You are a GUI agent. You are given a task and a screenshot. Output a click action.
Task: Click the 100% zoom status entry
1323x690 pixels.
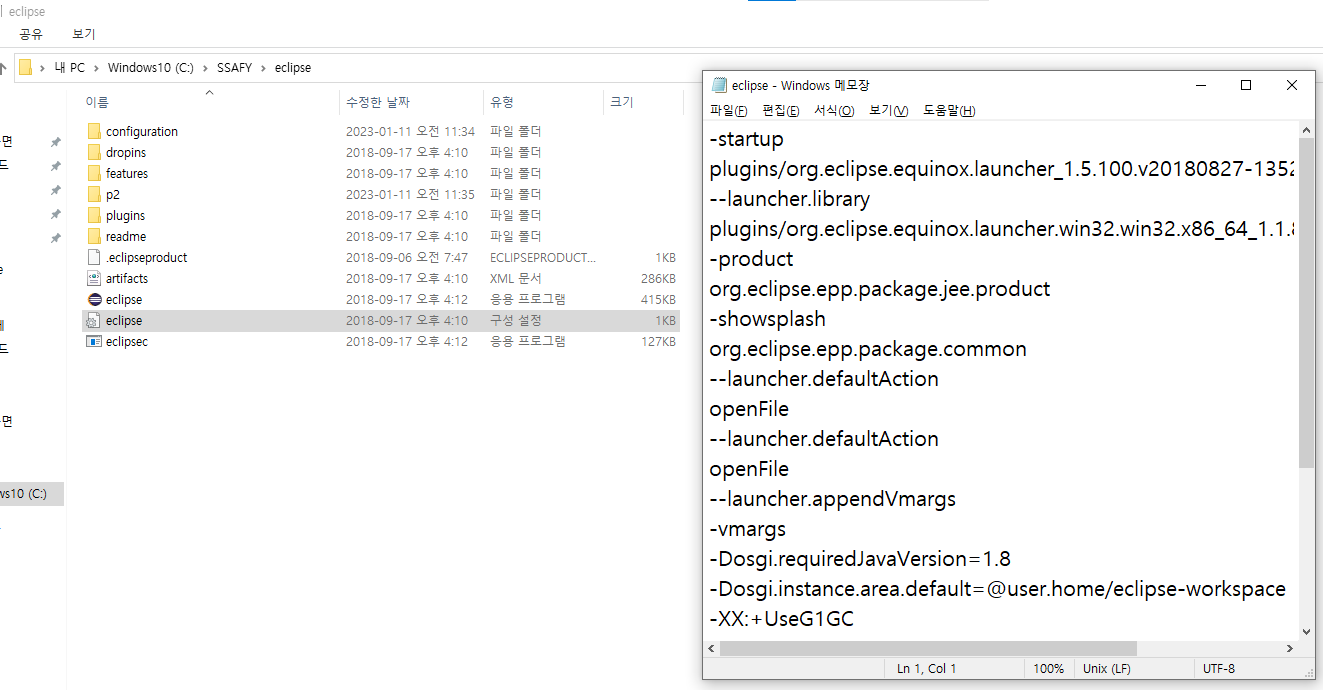tap(1048, 668)
